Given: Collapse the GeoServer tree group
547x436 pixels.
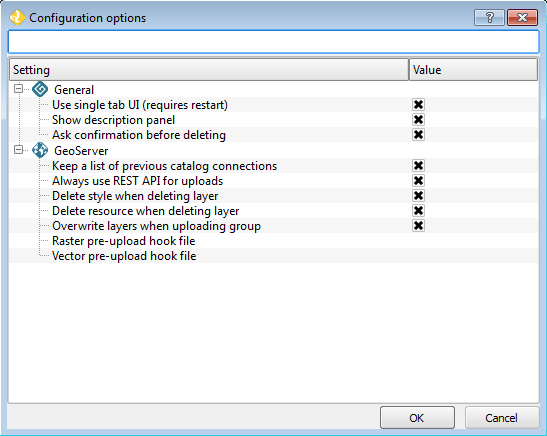Looking at the screenshot, I should [x=18, y=150].
